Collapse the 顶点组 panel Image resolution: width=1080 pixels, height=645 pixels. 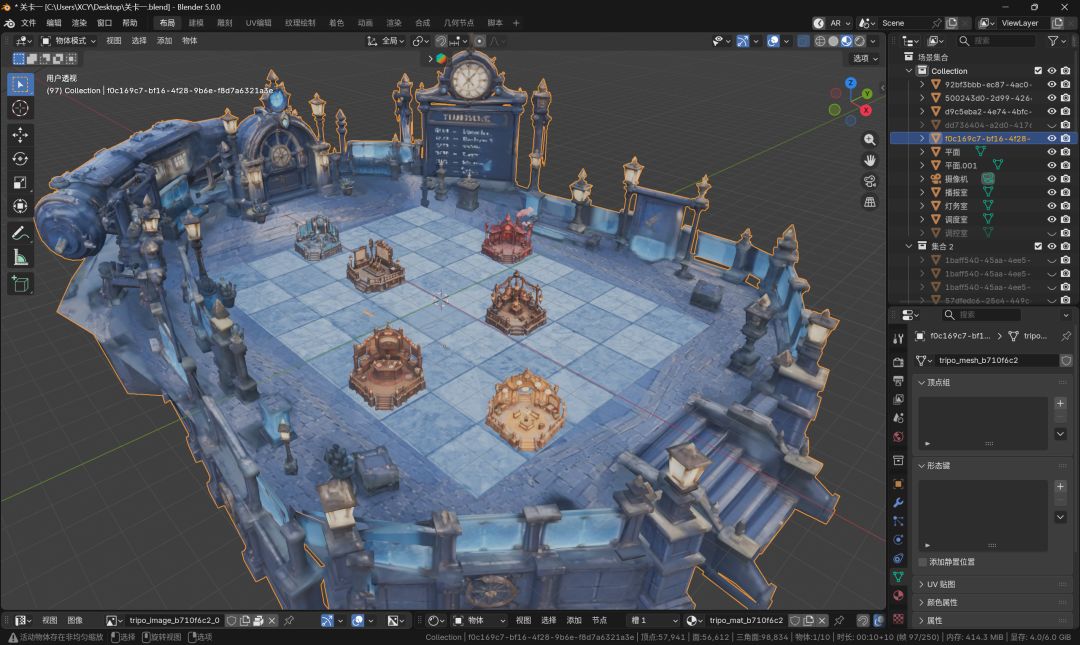[922, 382]
